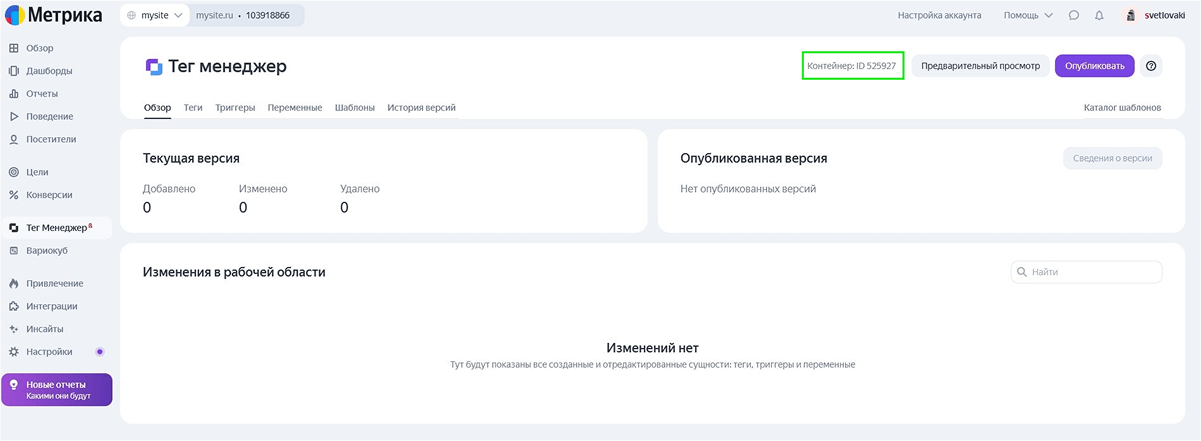Click the Тег Менеджер sidebar icon
Image resolution: width=1201 pixels, height=441 pixels.
point(14,228)
